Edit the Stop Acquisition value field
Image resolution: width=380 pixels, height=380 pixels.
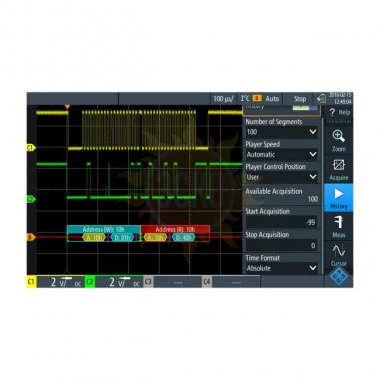point(282,245)
